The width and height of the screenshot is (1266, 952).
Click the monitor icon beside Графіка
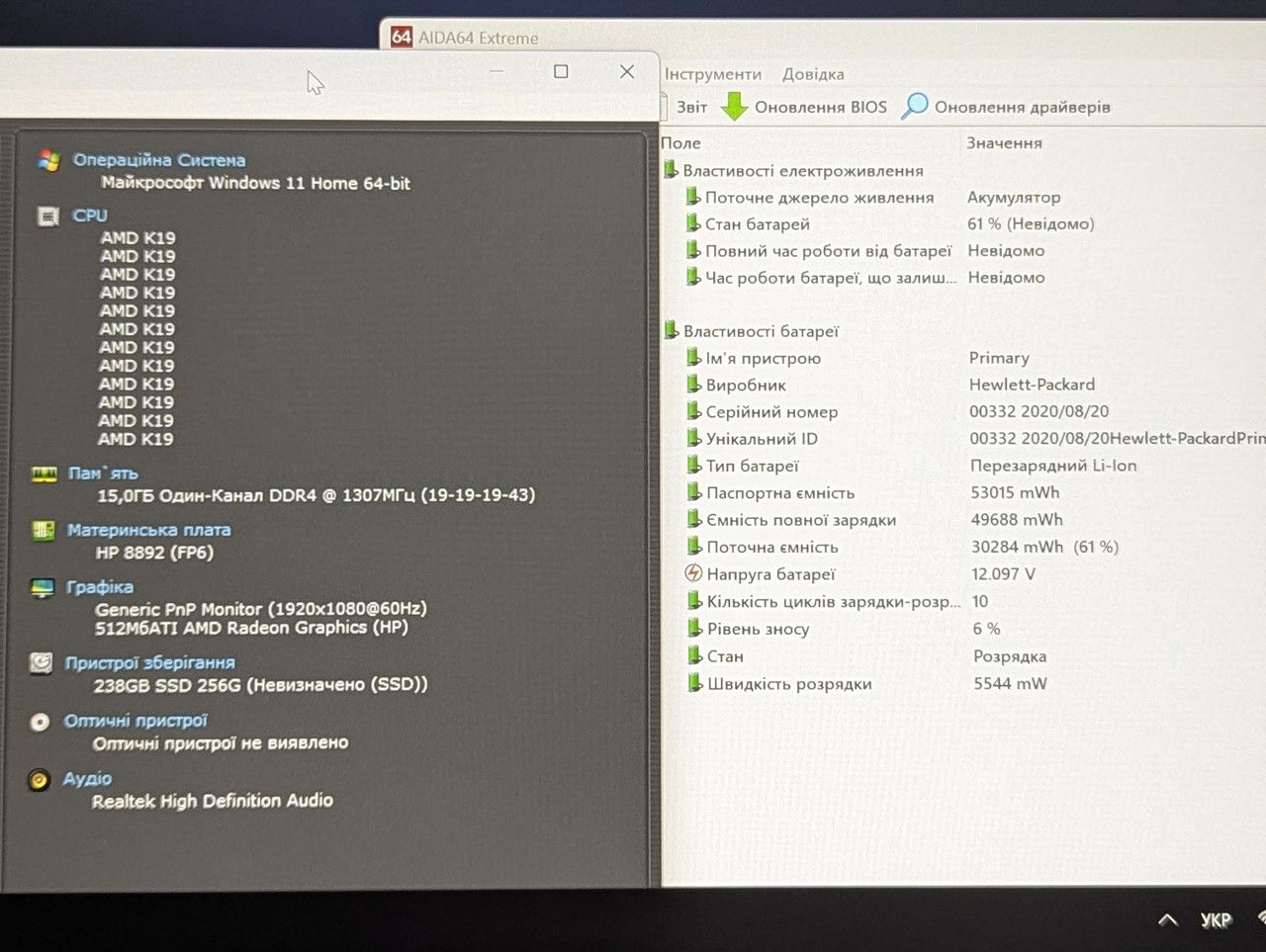coord(43,588)
